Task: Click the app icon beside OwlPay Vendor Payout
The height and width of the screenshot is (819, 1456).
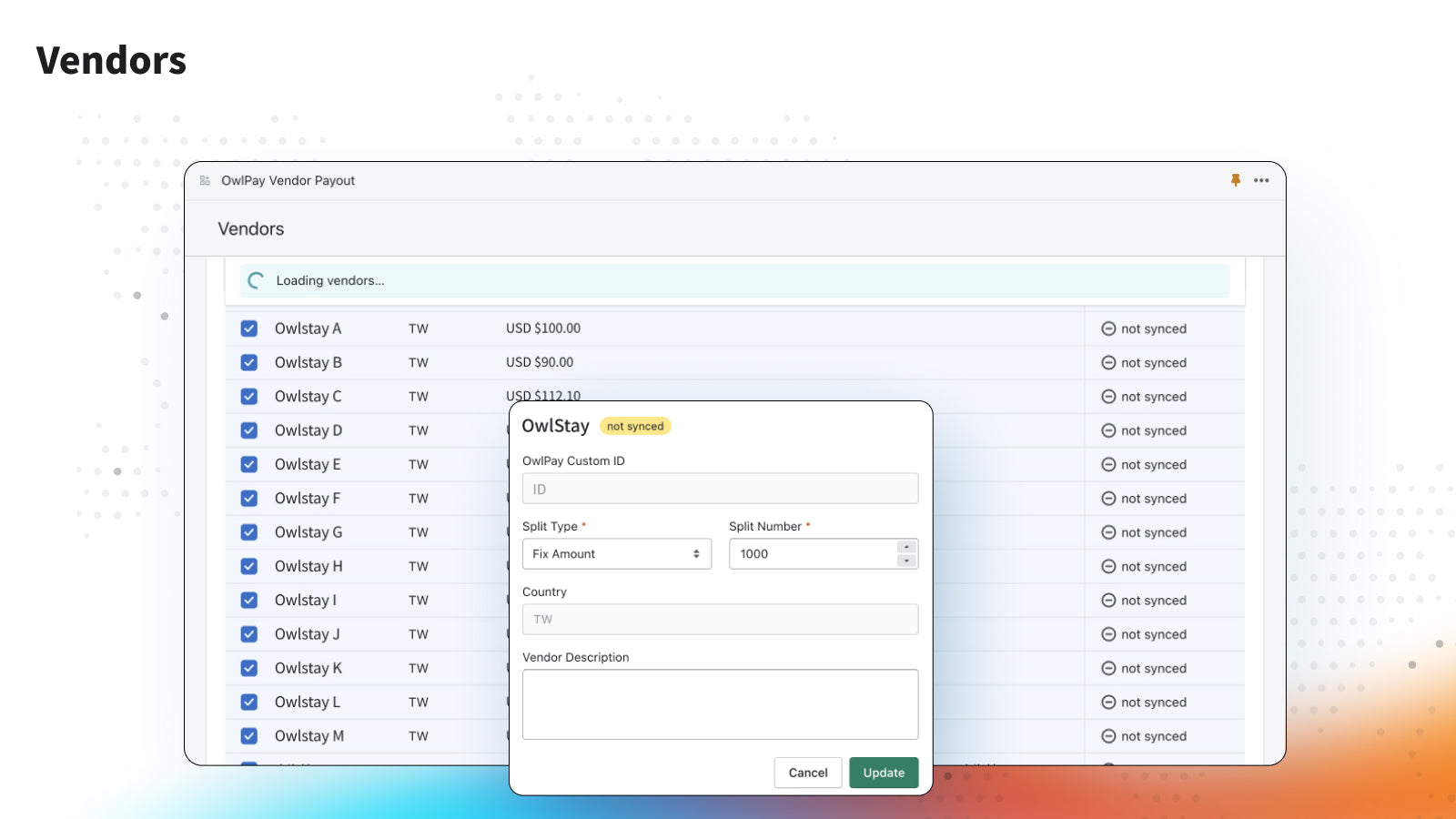Action: point(204,180)
